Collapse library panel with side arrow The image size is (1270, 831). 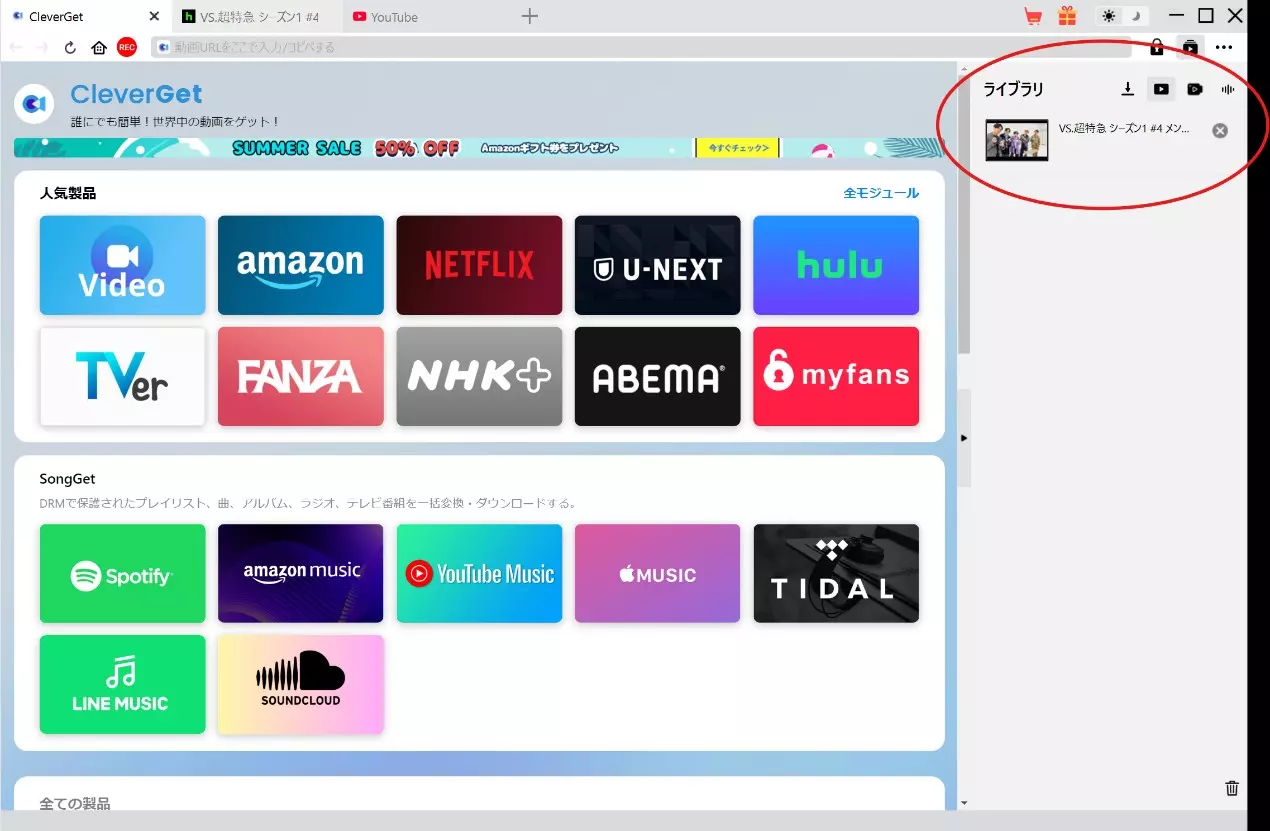[964, 438]
